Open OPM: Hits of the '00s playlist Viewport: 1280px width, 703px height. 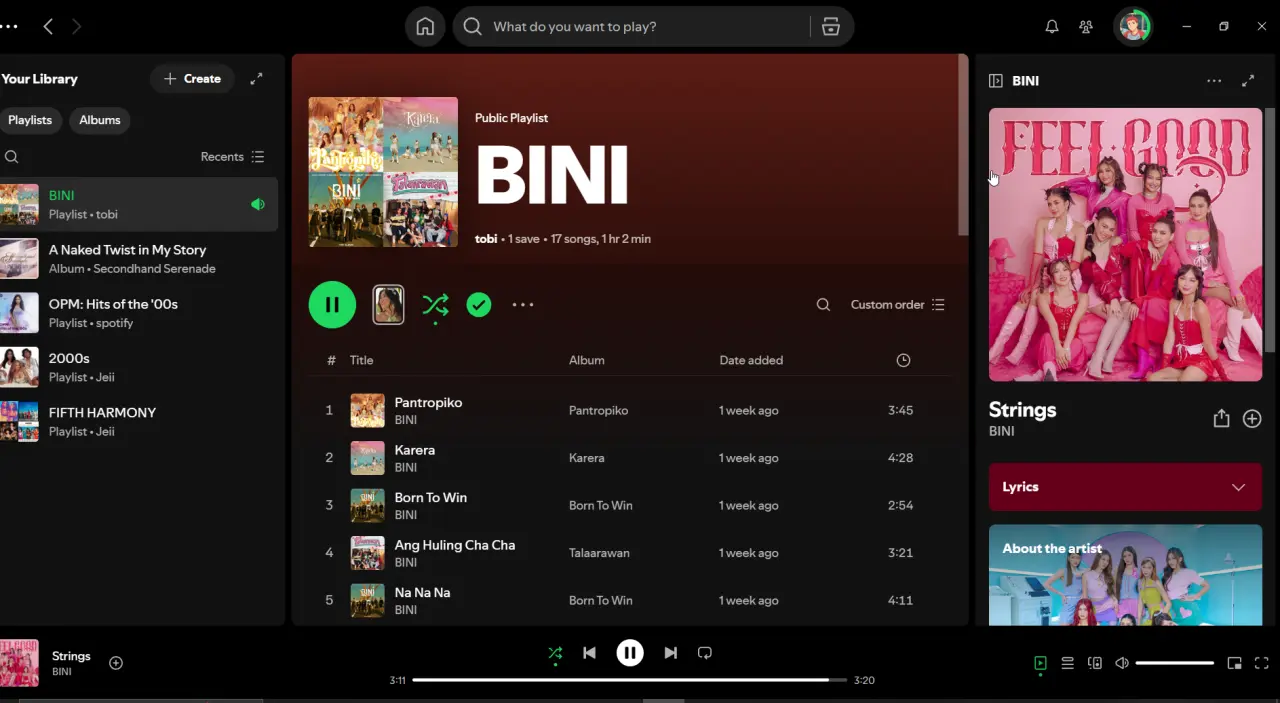click(x=139, y=313)
